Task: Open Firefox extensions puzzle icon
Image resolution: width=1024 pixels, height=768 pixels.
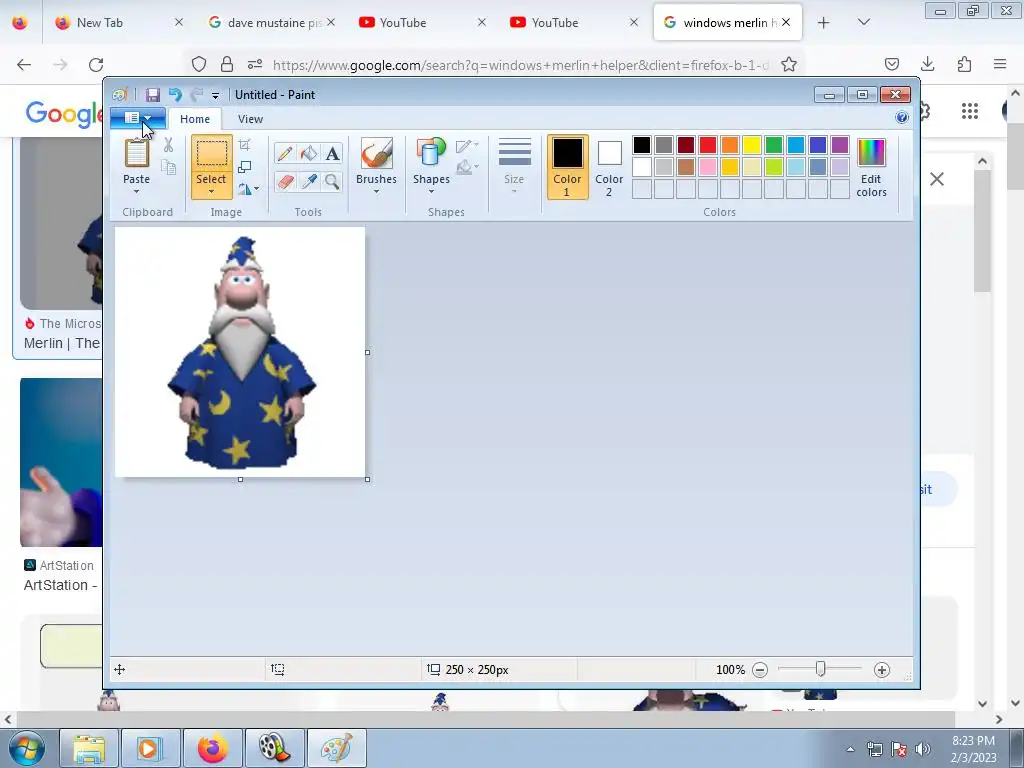Action: pos(964,64)
